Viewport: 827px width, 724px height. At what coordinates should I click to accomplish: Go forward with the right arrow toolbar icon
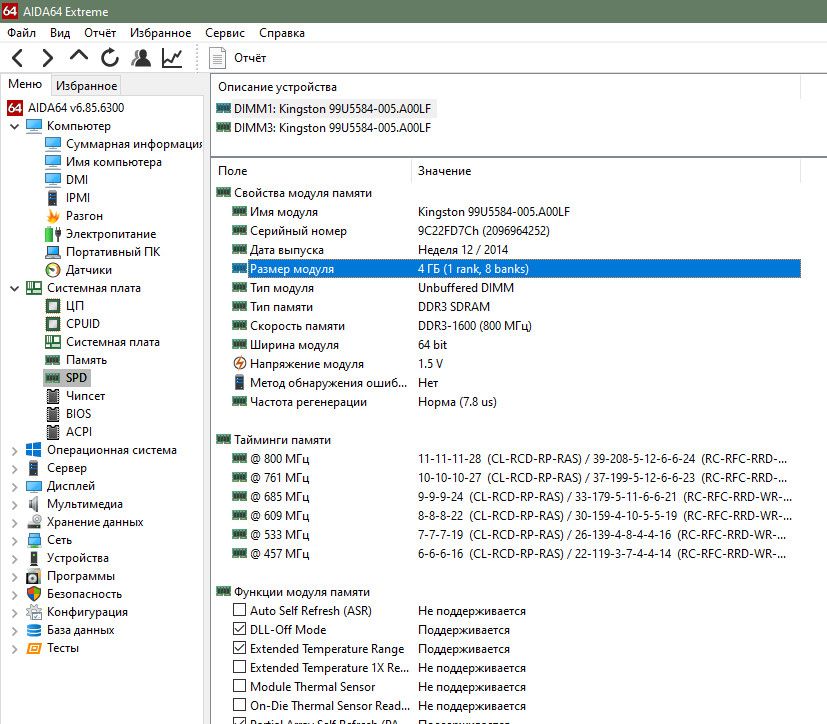pos(47,57)
